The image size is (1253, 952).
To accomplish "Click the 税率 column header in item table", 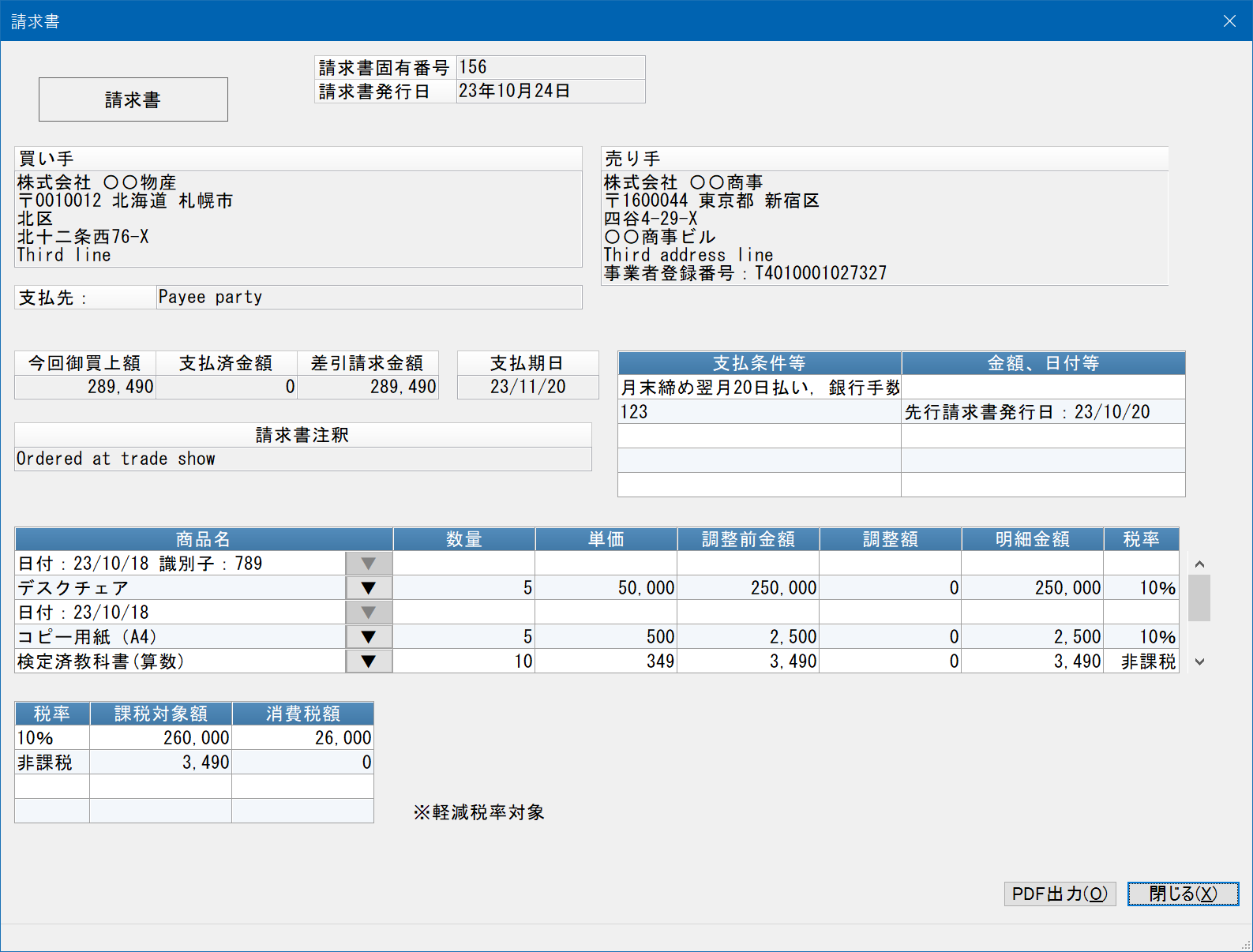I will [1142, 539].
